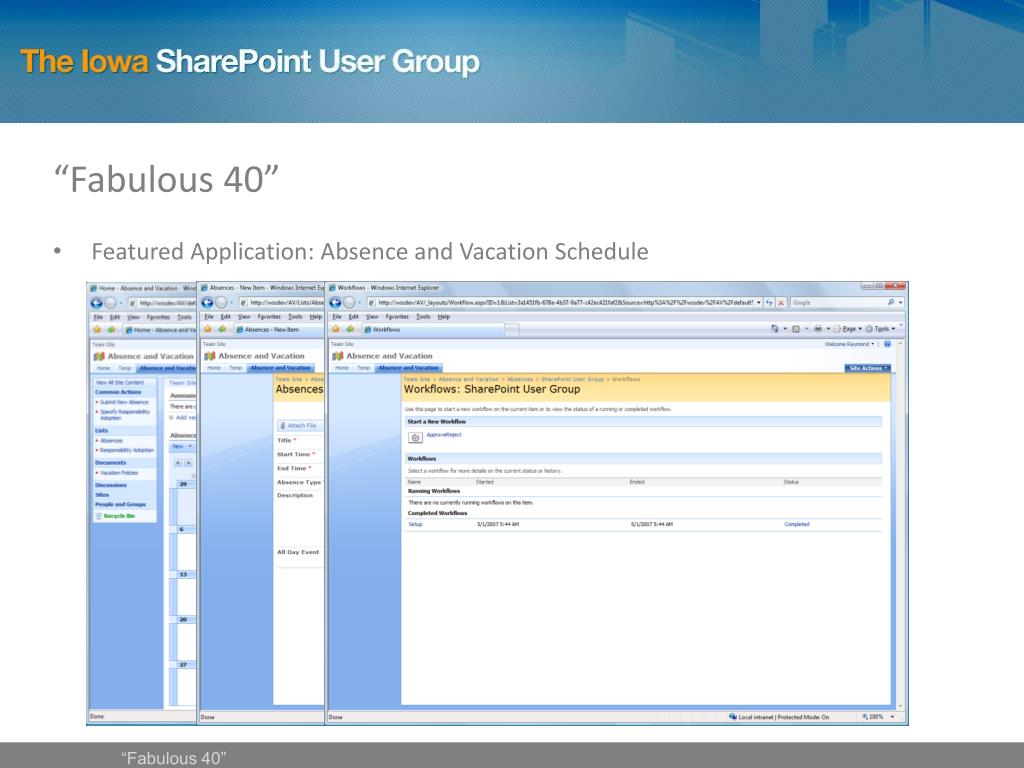Open zoom dropdown arrow in status bar
Image resolution: width=1024 pixels, height=768 pixels.
click(x=893, y=717)
